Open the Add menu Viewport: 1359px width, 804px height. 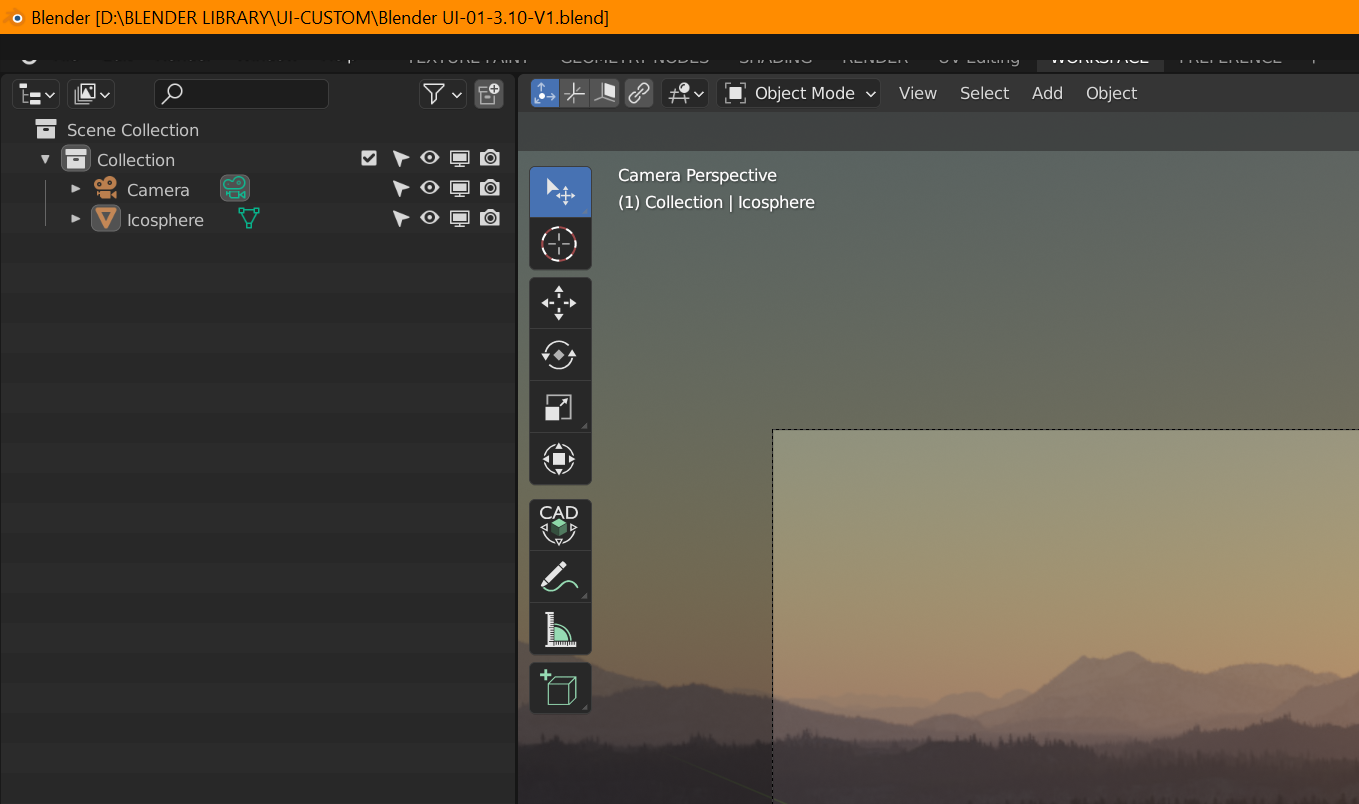(1048, 93)
